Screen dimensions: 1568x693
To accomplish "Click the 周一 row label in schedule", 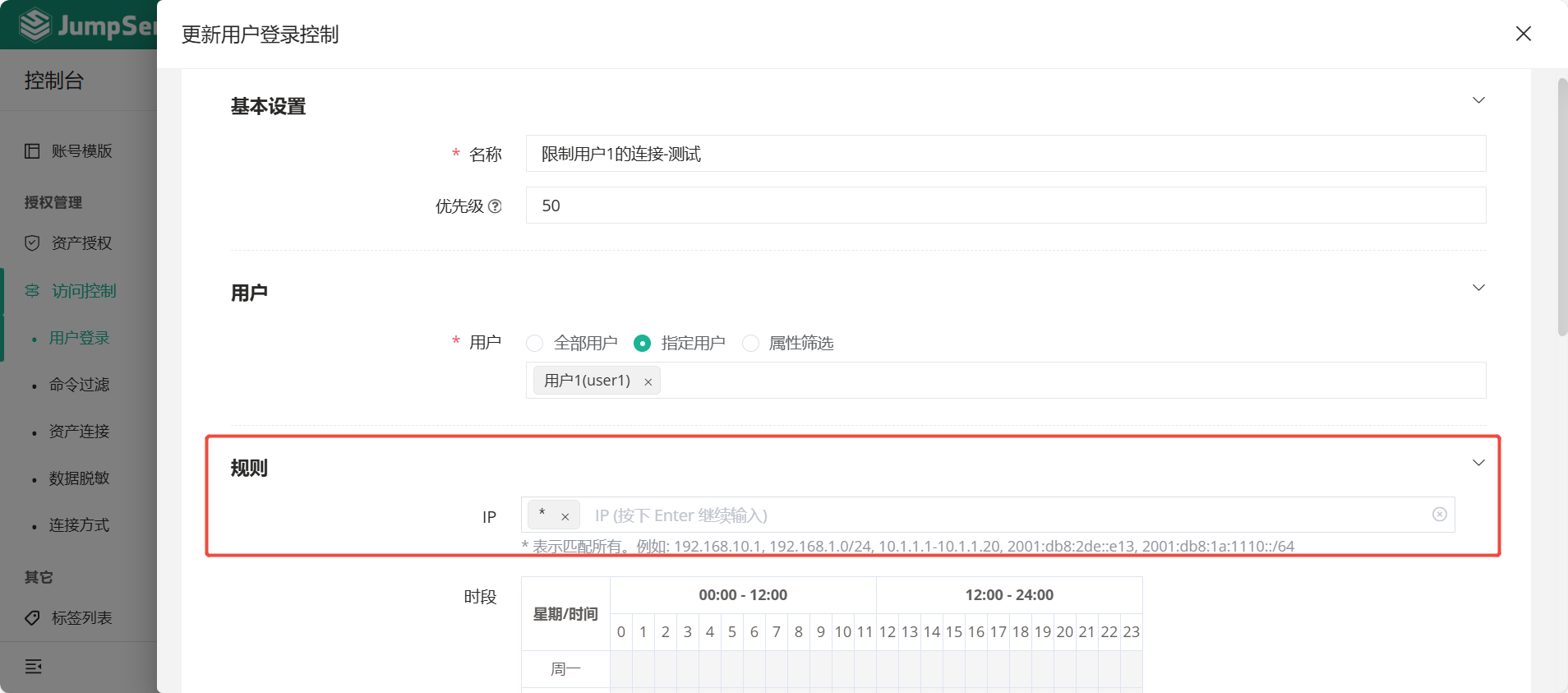I will click(565, 669).
